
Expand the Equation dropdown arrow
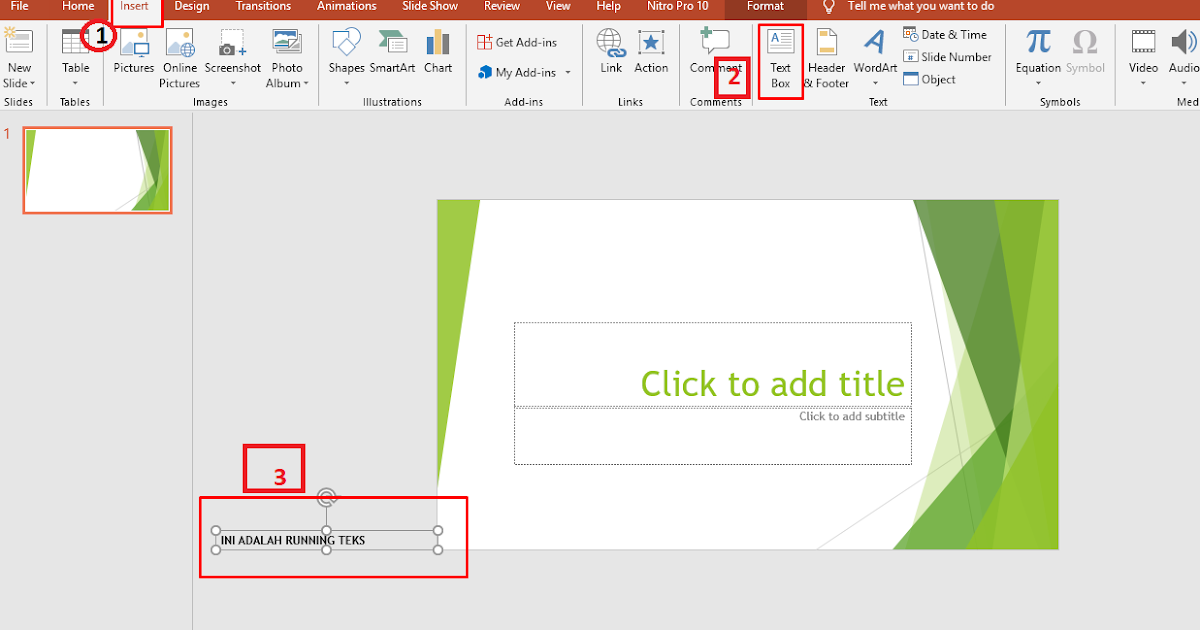coord(1038,84)
